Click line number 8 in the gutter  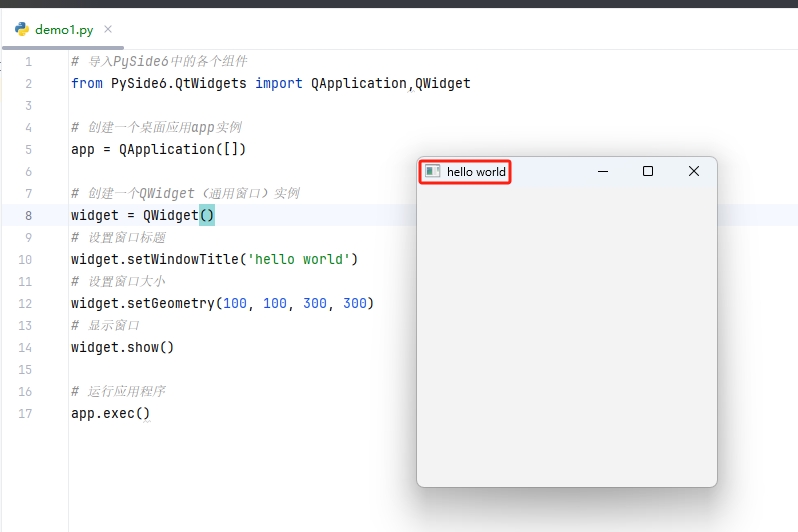28,216
